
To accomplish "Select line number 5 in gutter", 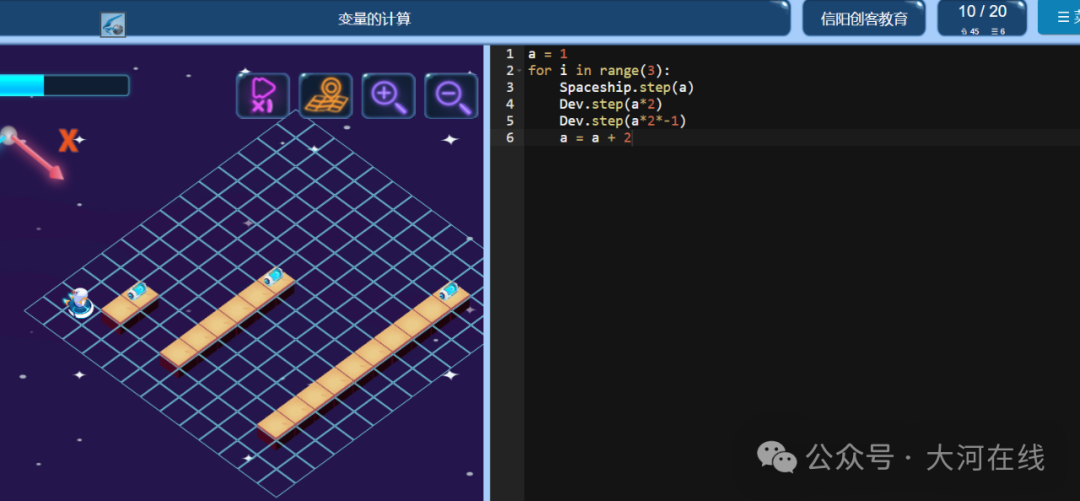I will click(509, 121).
